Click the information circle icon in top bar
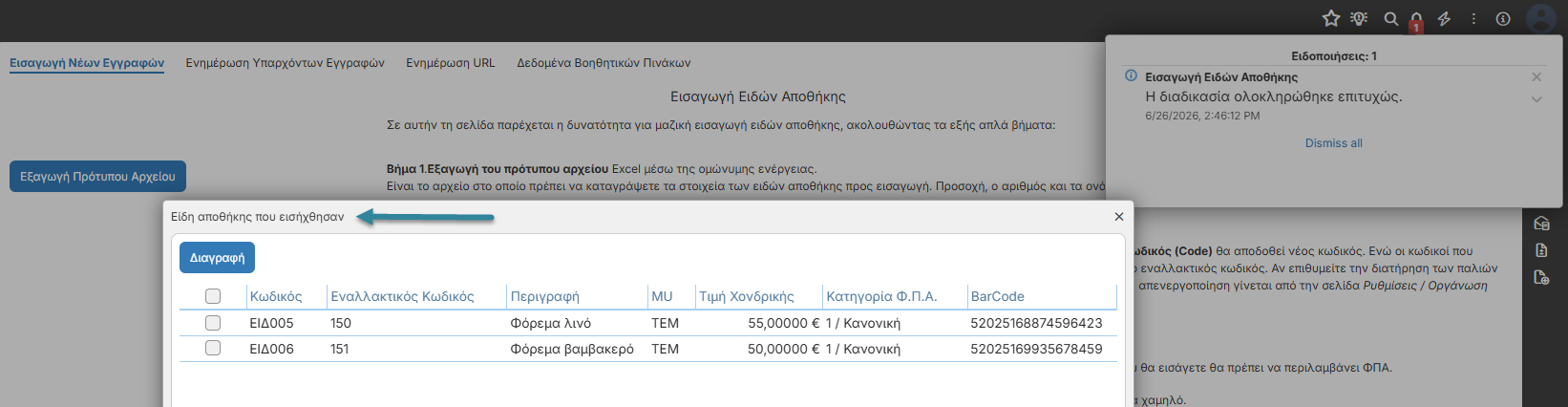Image resolution: width=1568 pixels, height=407 pixels. coord(1503,18)
